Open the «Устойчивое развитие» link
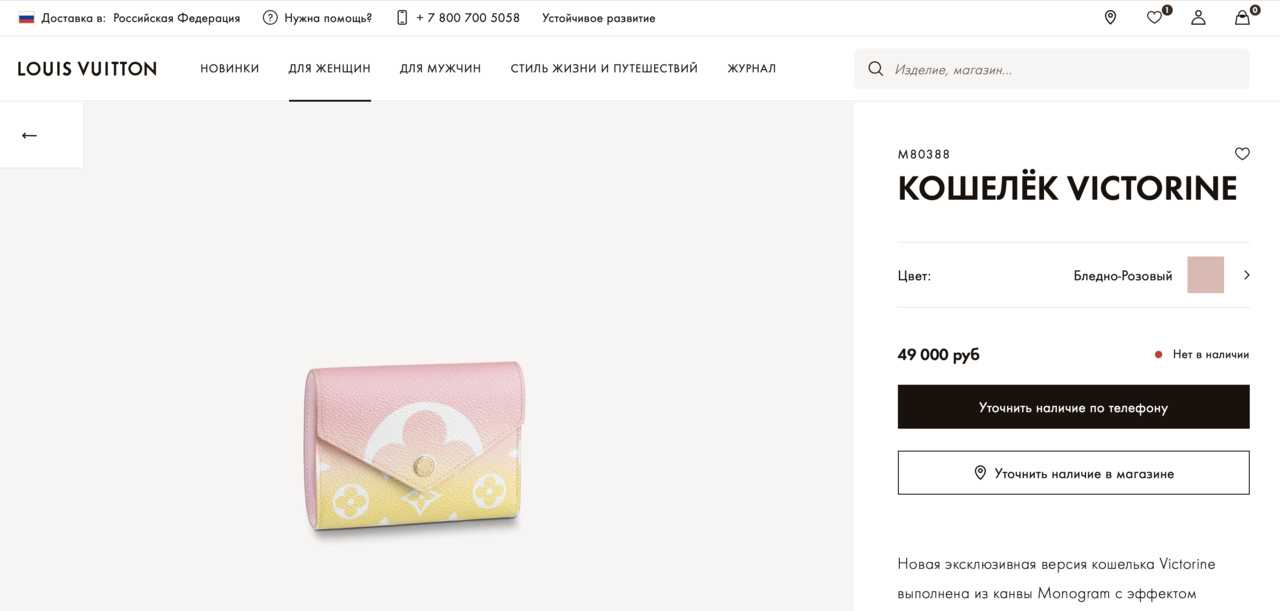 pos(598,18)
